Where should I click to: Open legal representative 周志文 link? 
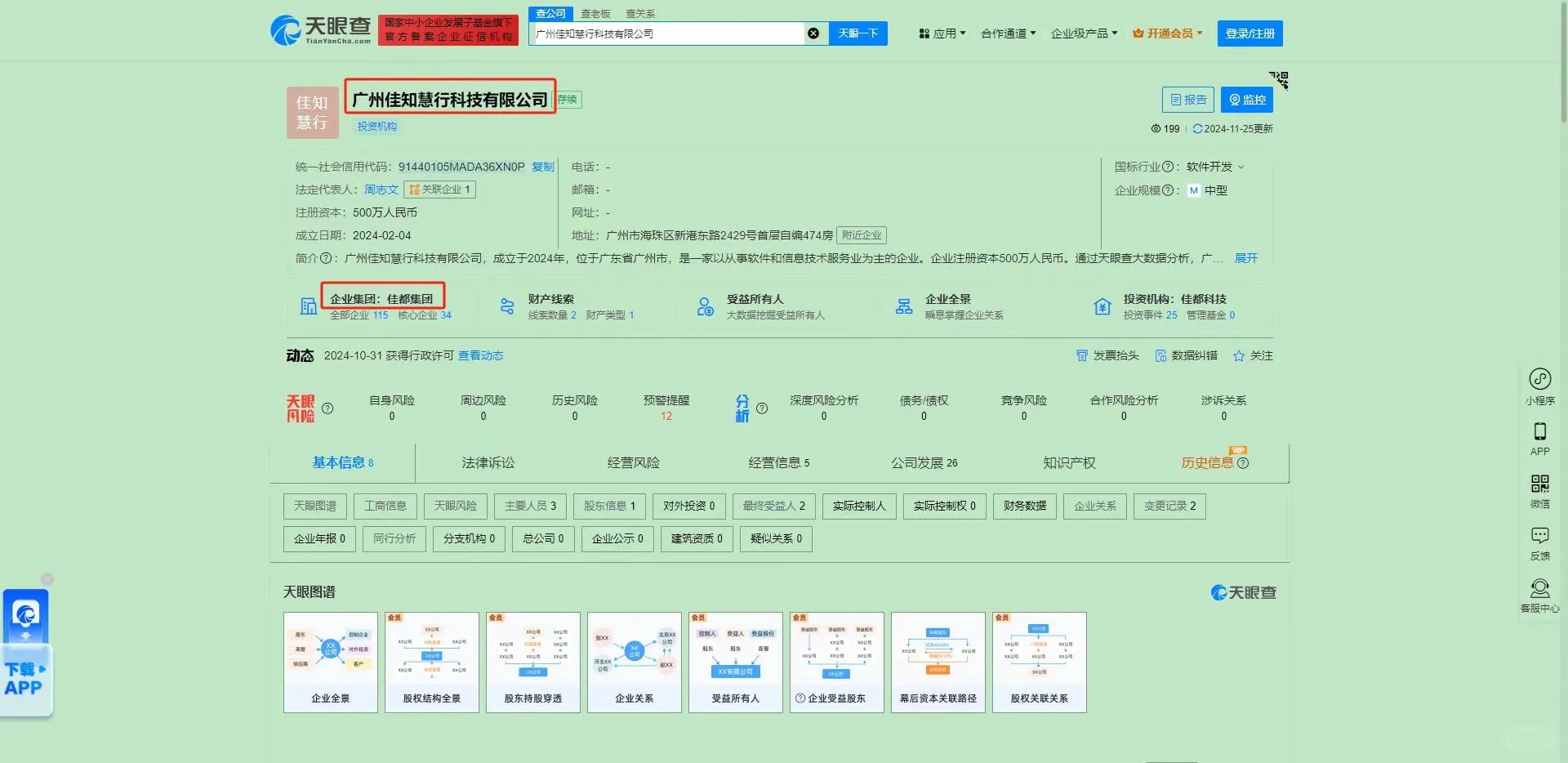tap(381, 190)
